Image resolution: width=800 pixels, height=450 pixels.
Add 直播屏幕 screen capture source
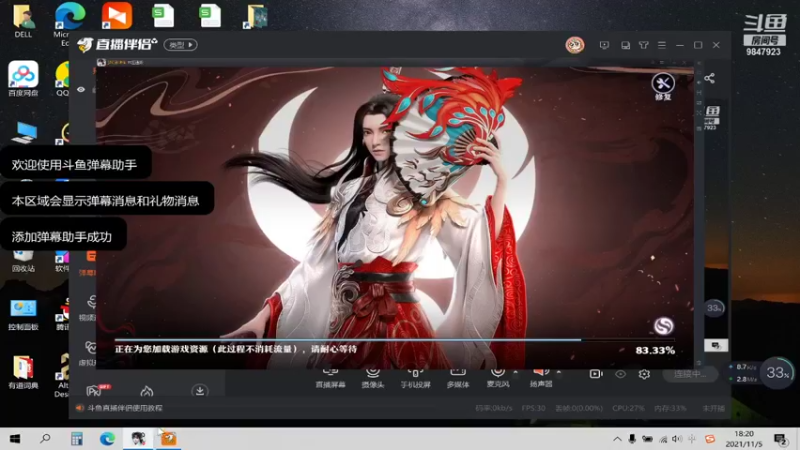coord(330,378)
